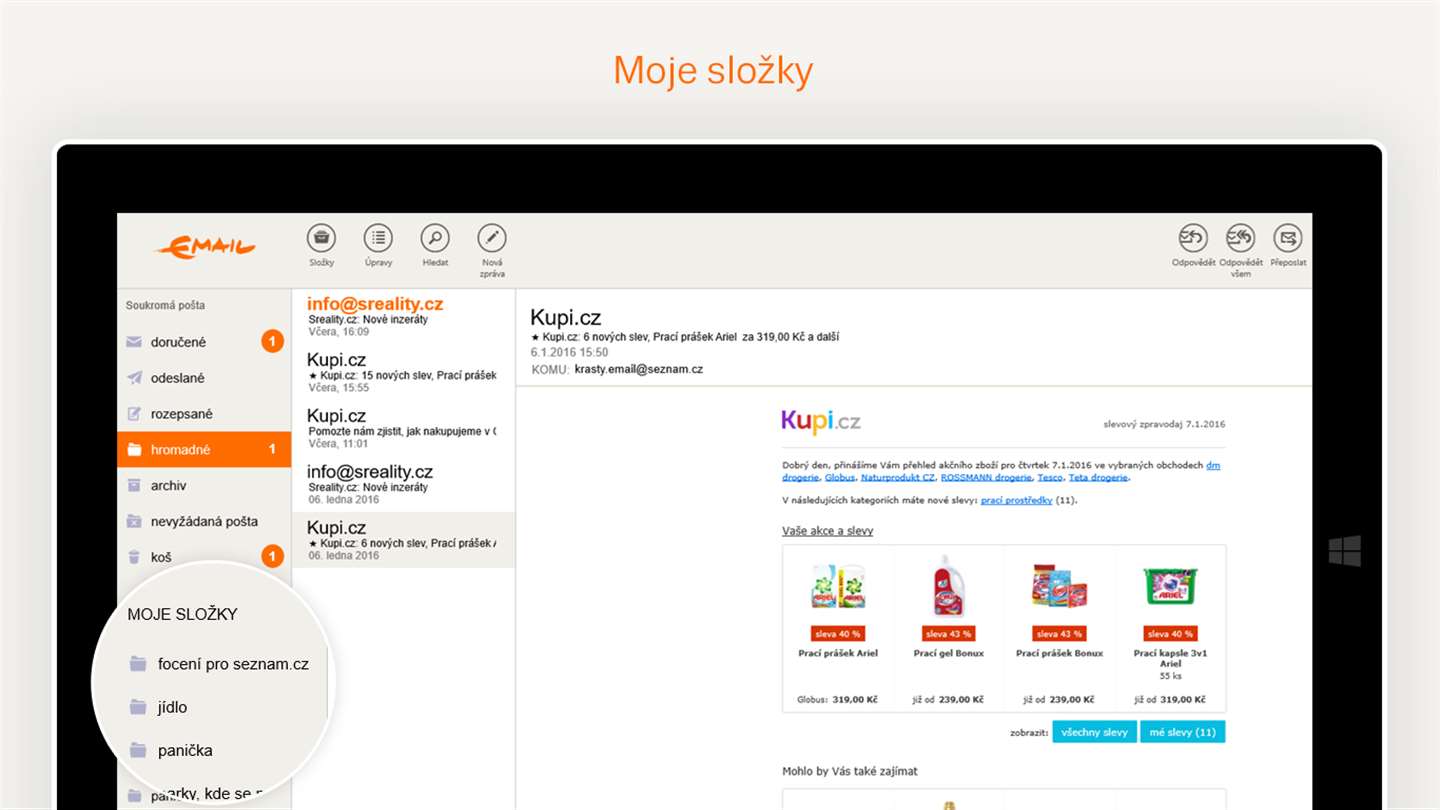Click the Prací prášek Ariel product image
The image size is (1440, 810).
click(838, 587)
